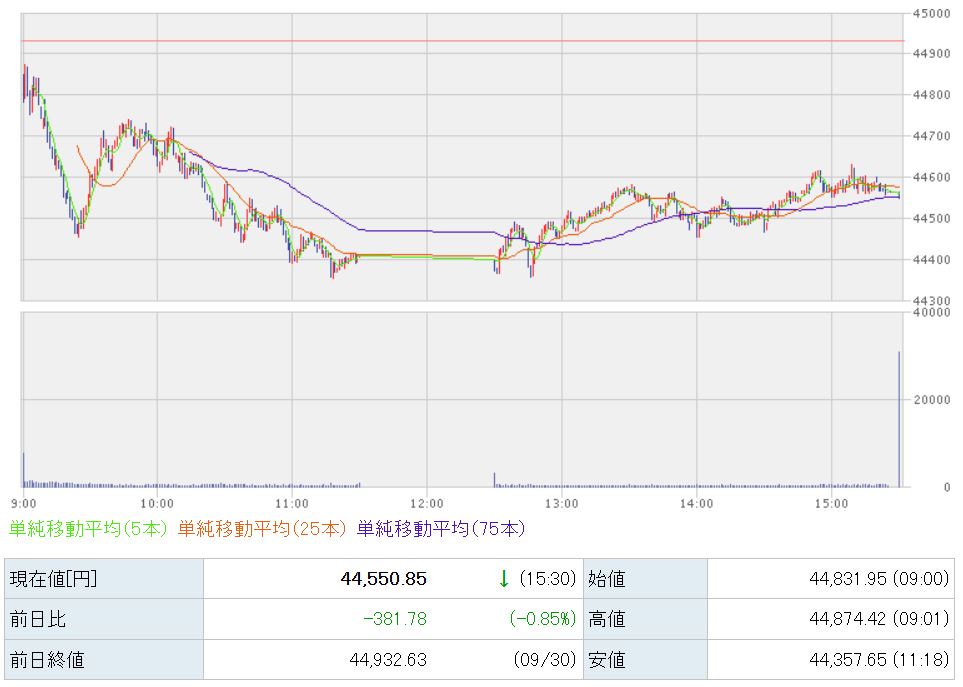
Task: Click the (-0.85%) percent change
Action: (539, 619)
